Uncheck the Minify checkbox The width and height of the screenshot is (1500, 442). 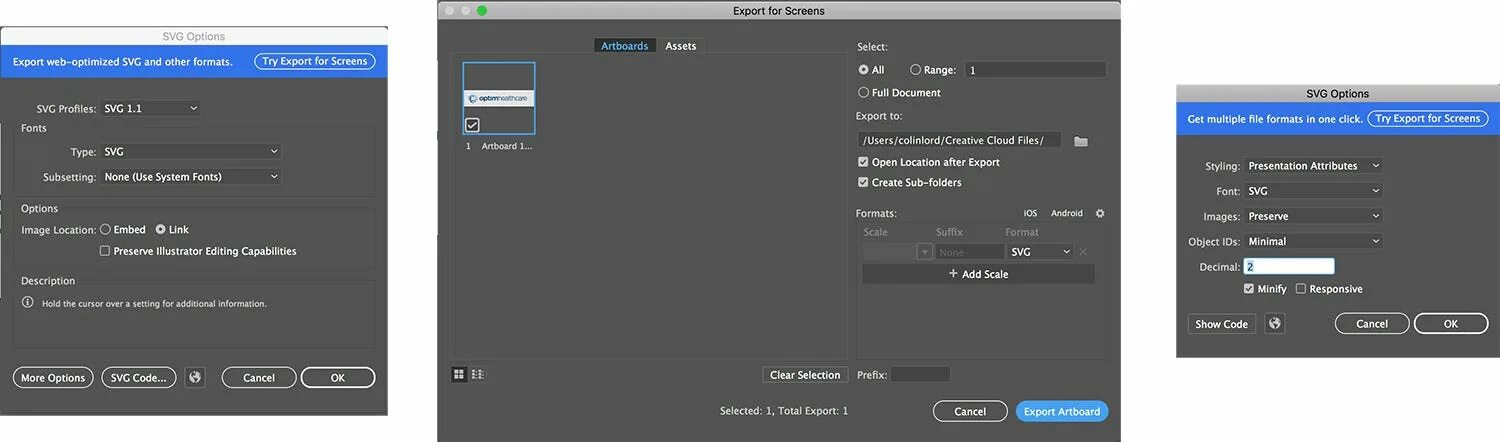pyautogui.click(x=1249, y=289)
